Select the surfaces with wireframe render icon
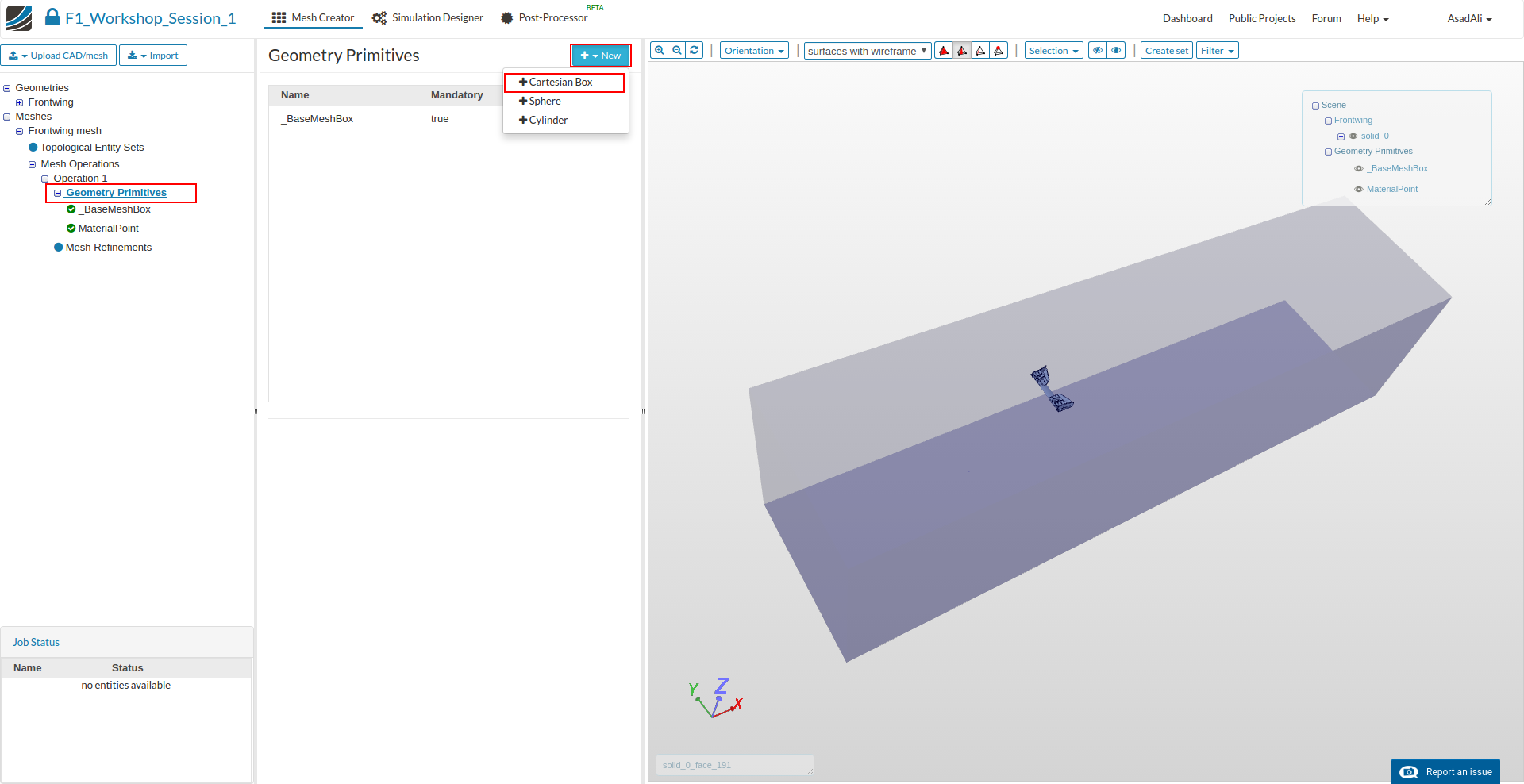 962,51
